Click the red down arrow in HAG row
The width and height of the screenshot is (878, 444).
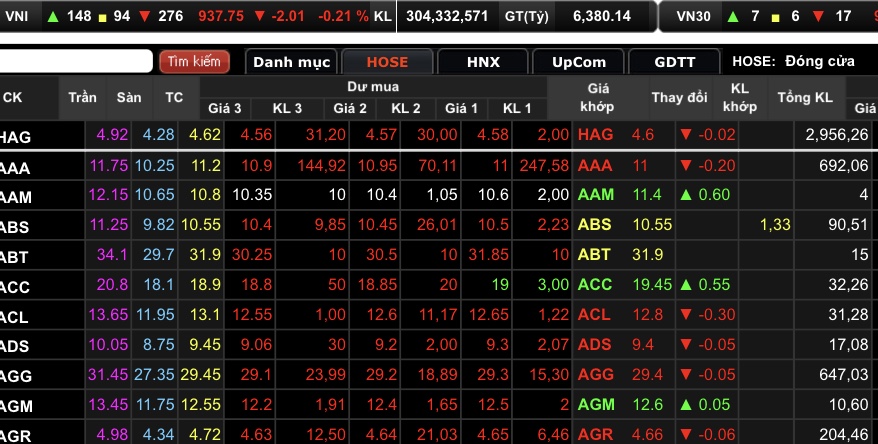point(685,135)
